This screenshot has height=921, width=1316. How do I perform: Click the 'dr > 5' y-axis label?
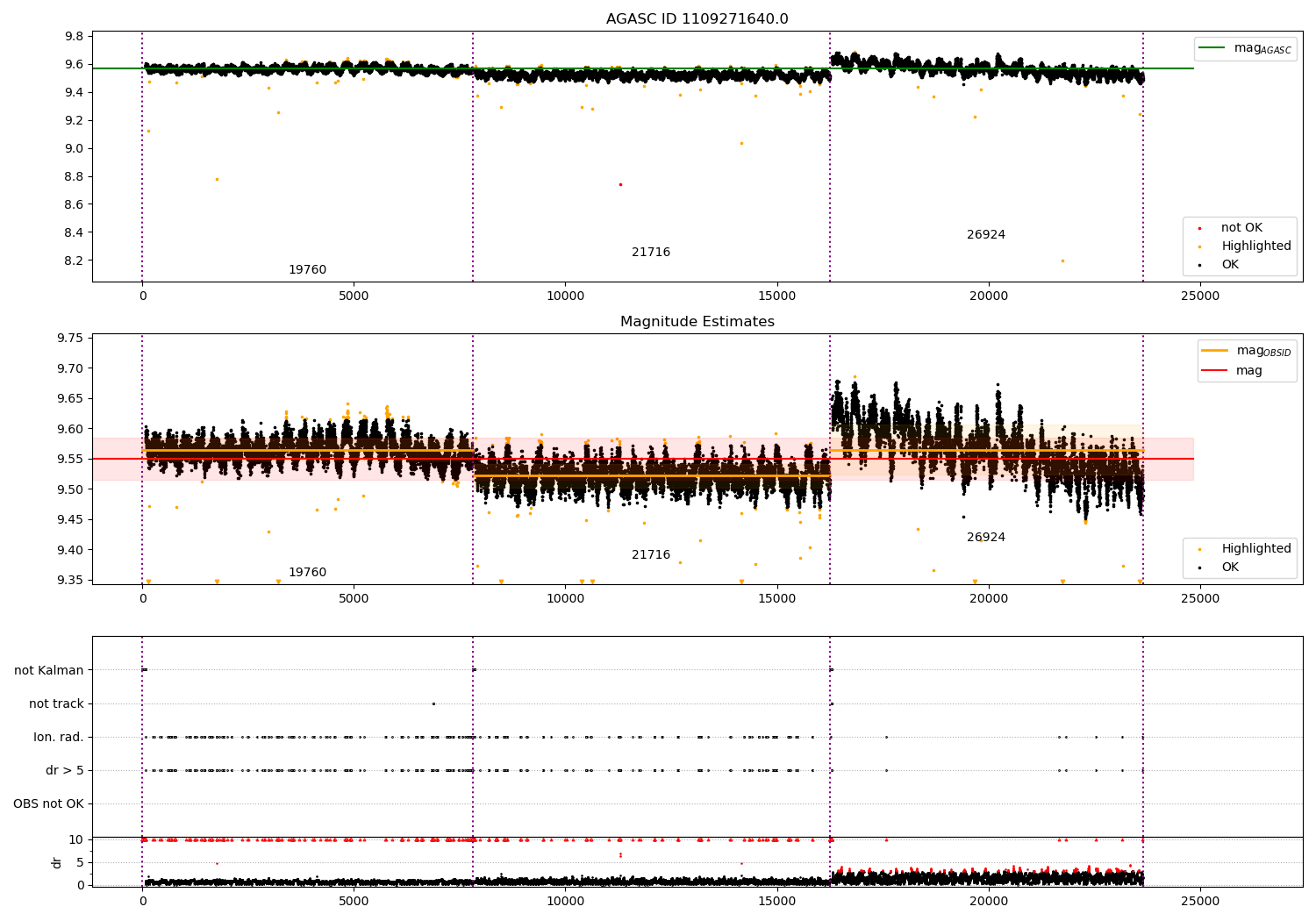(65, 771)
